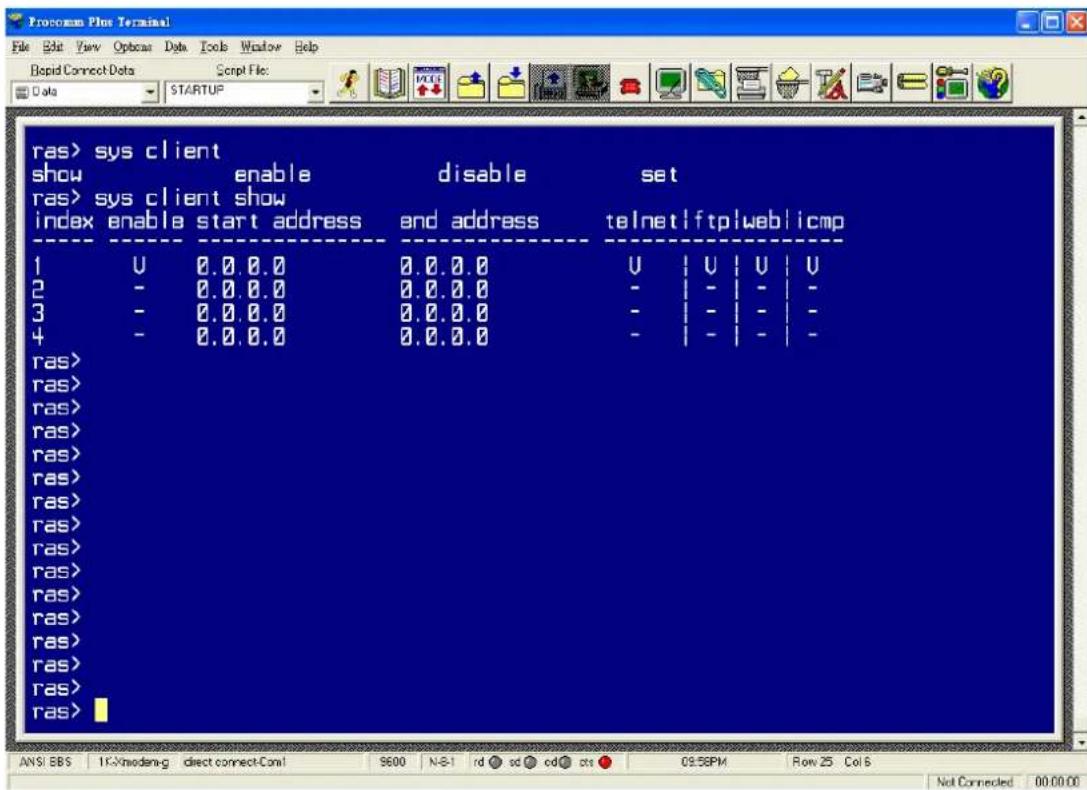
Task: Click the 09:58PM clock in status bar
Action: [x=703, y=762]
